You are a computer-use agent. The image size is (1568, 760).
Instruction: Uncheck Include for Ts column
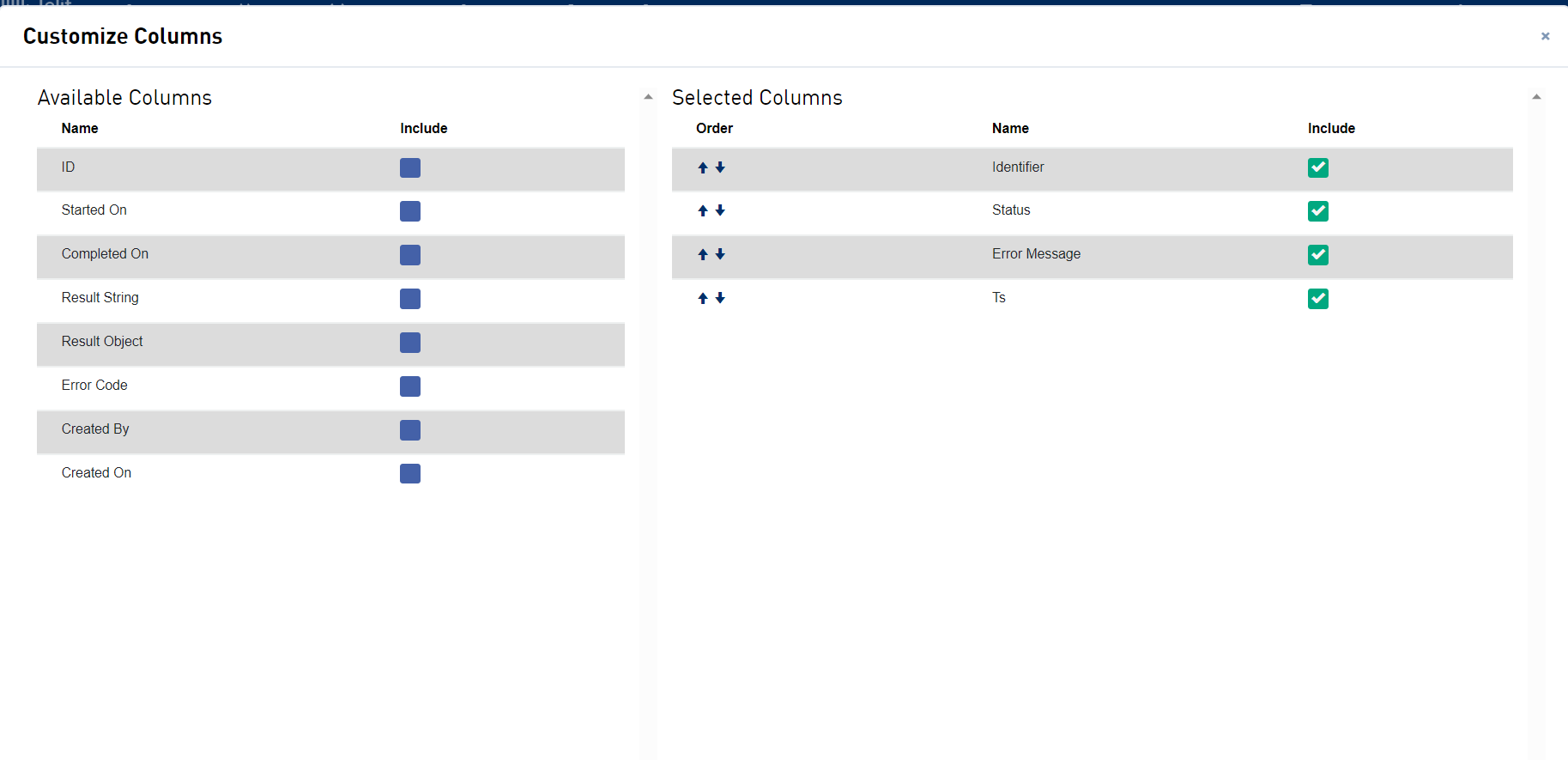(x=1318, y=299)
